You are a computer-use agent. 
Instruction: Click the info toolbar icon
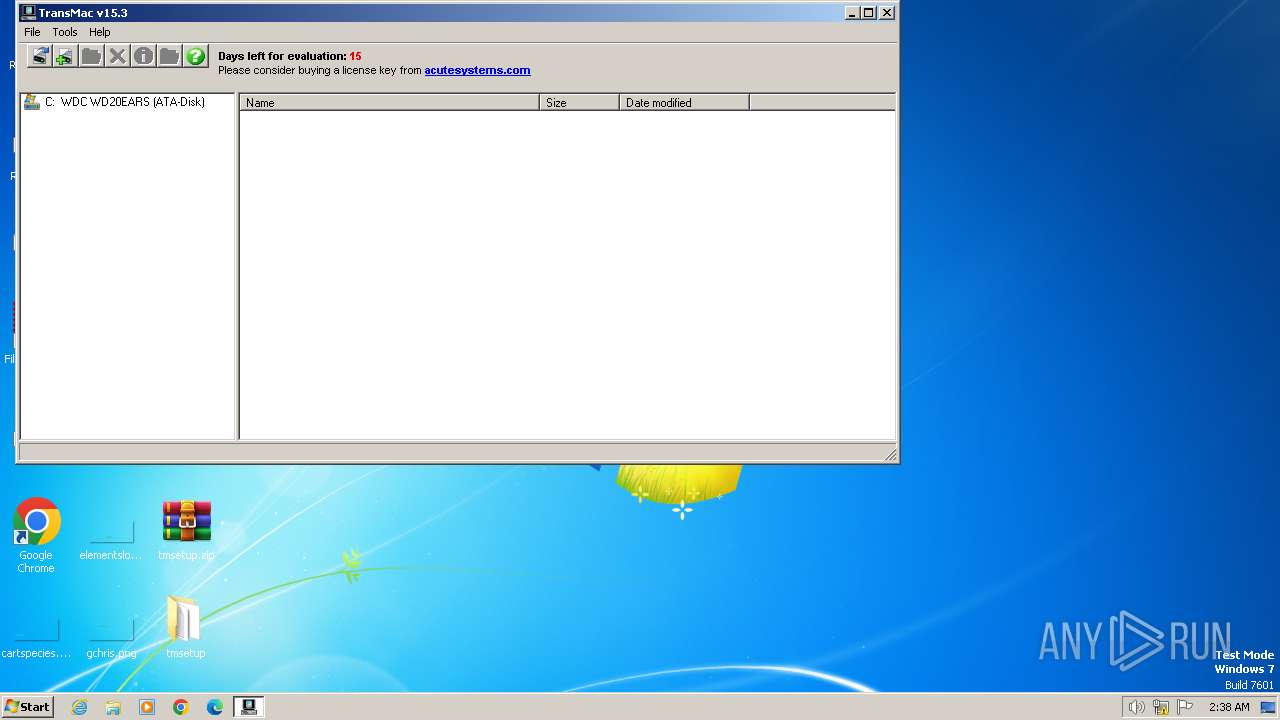click(143, 56)
